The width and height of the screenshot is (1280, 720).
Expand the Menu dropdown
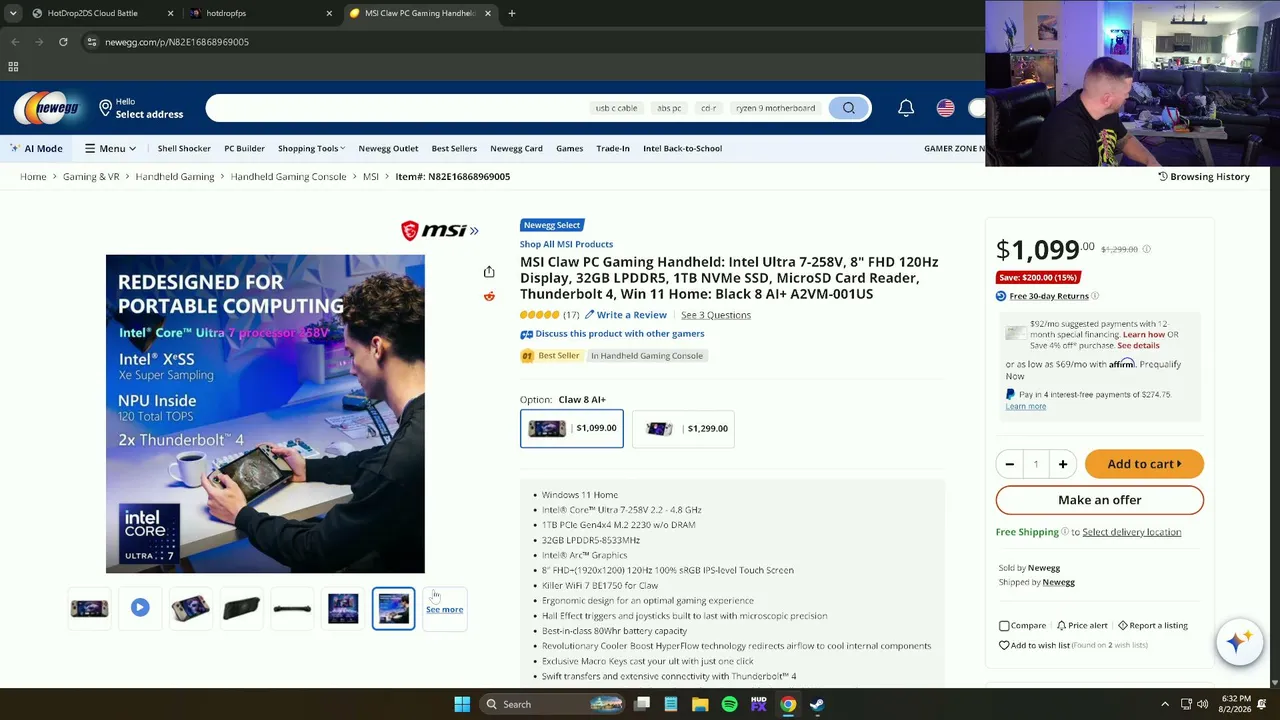[x=110, y=148]
